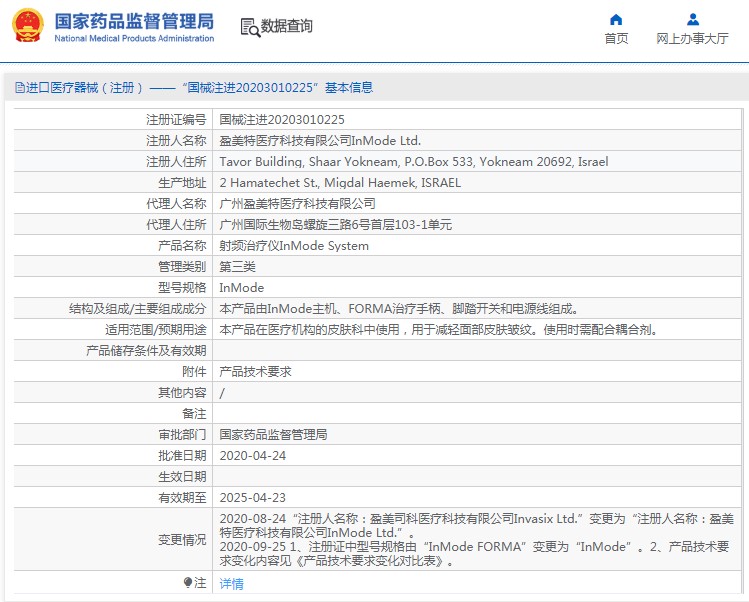Click the 注册人名称 label

tap(176, 140)
